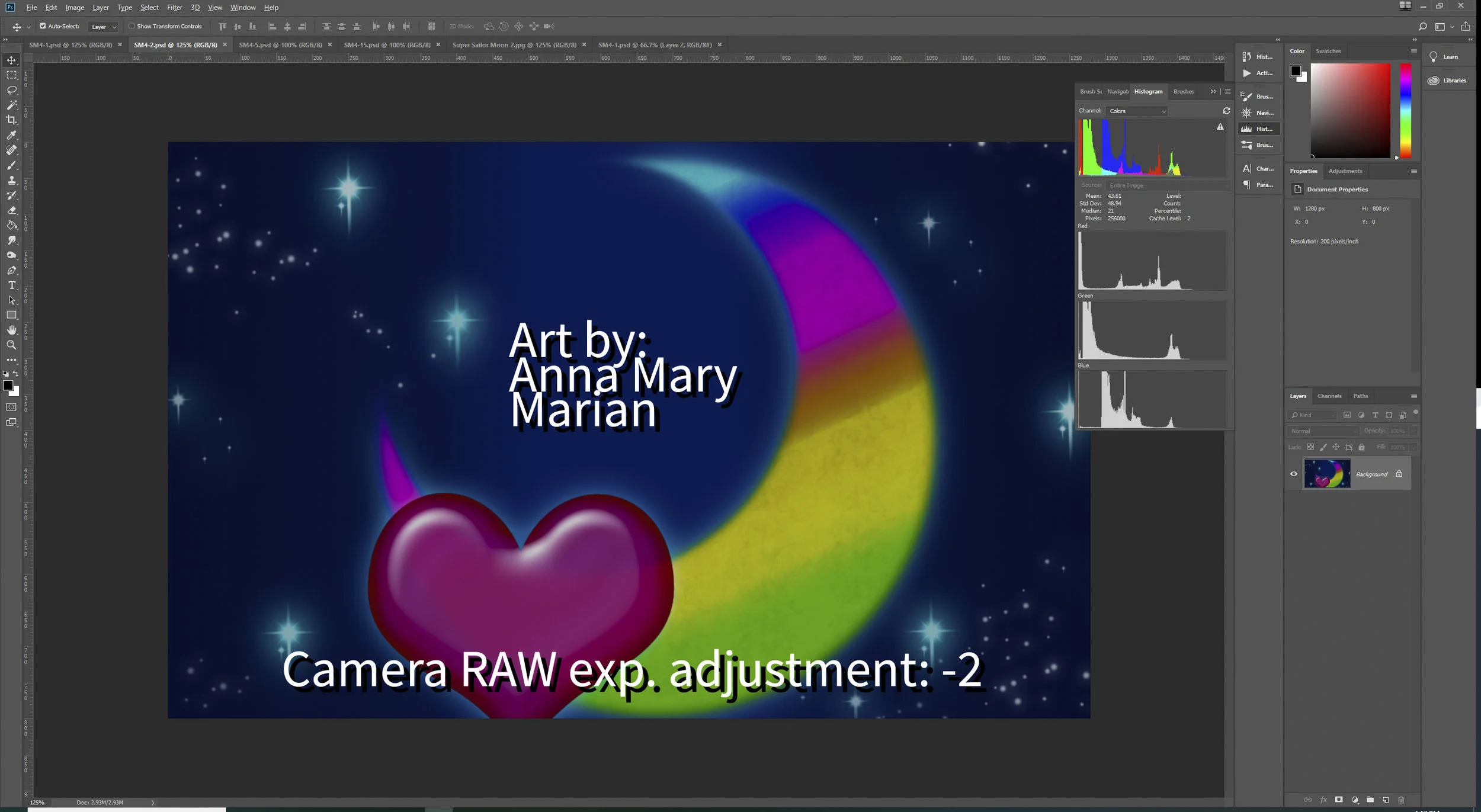Select the Crop tool

[x=11, y=120]
